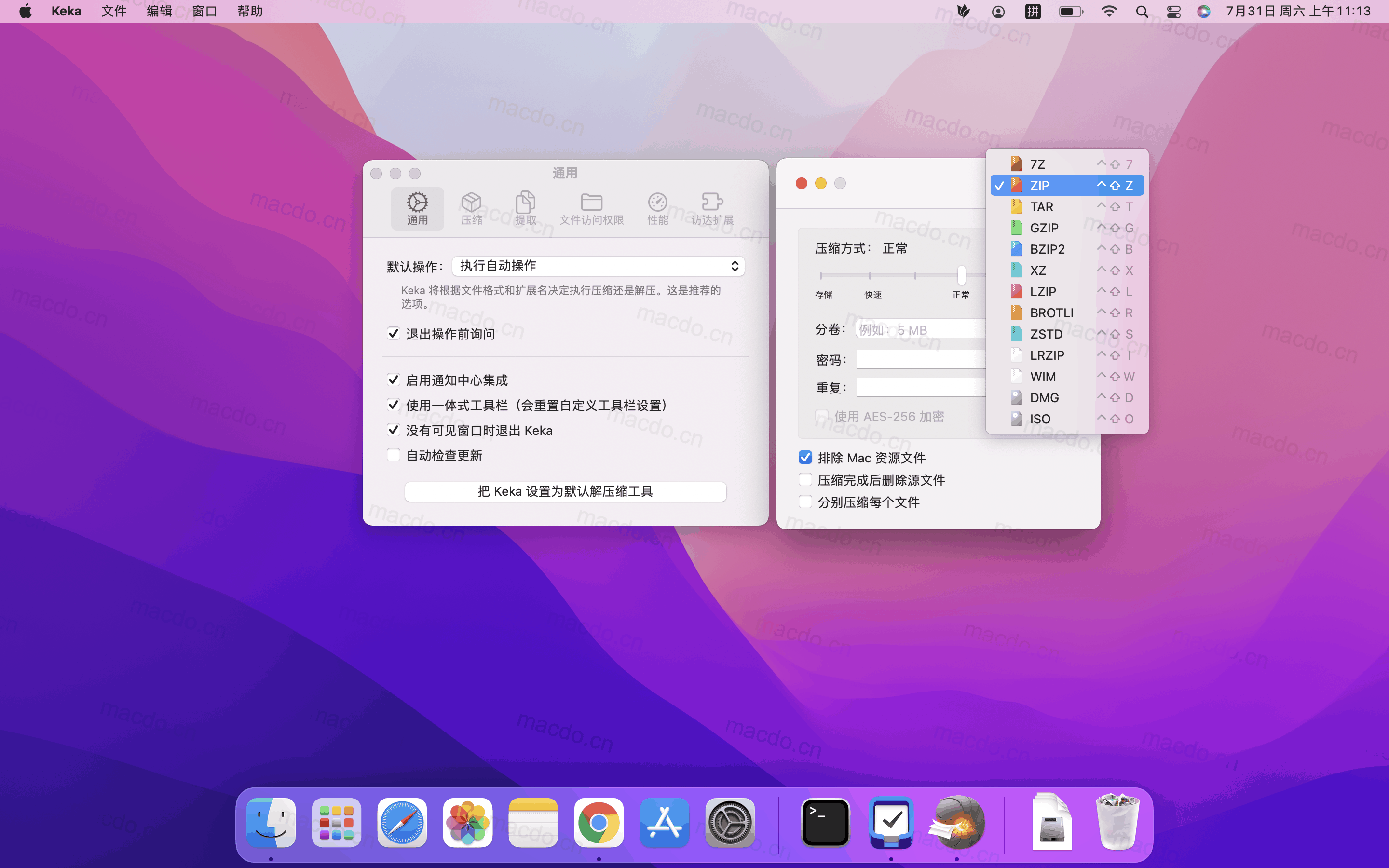Open the Apple menu
Image resolution: width=1389 pixels, height=868 pixels.
point(26,12)
